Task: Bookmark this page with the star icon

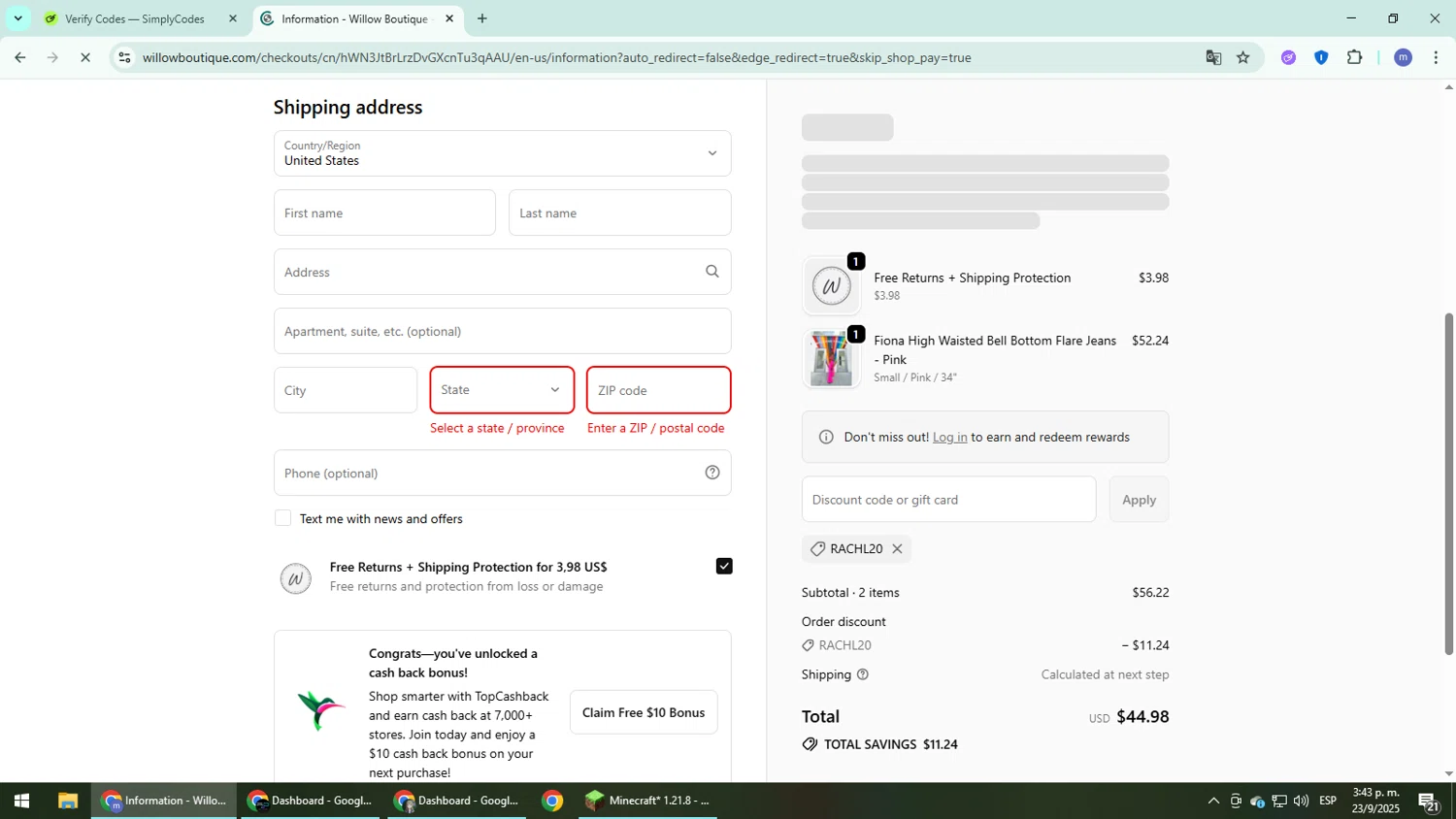Action: 1243,58
